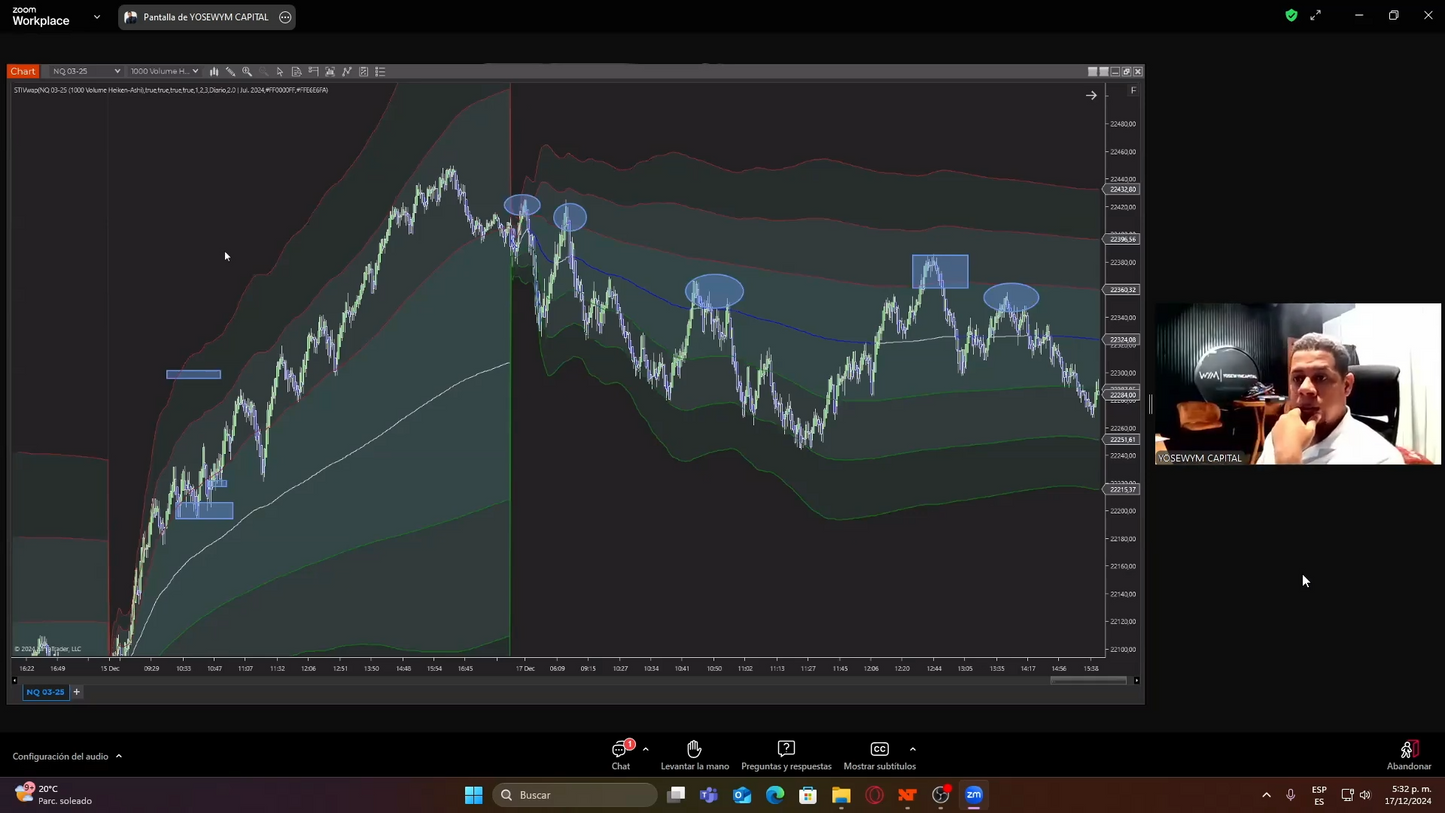Toggle the crosshair tool on the chart
The width and height of the screenshot is (1445, 813).
313,71
